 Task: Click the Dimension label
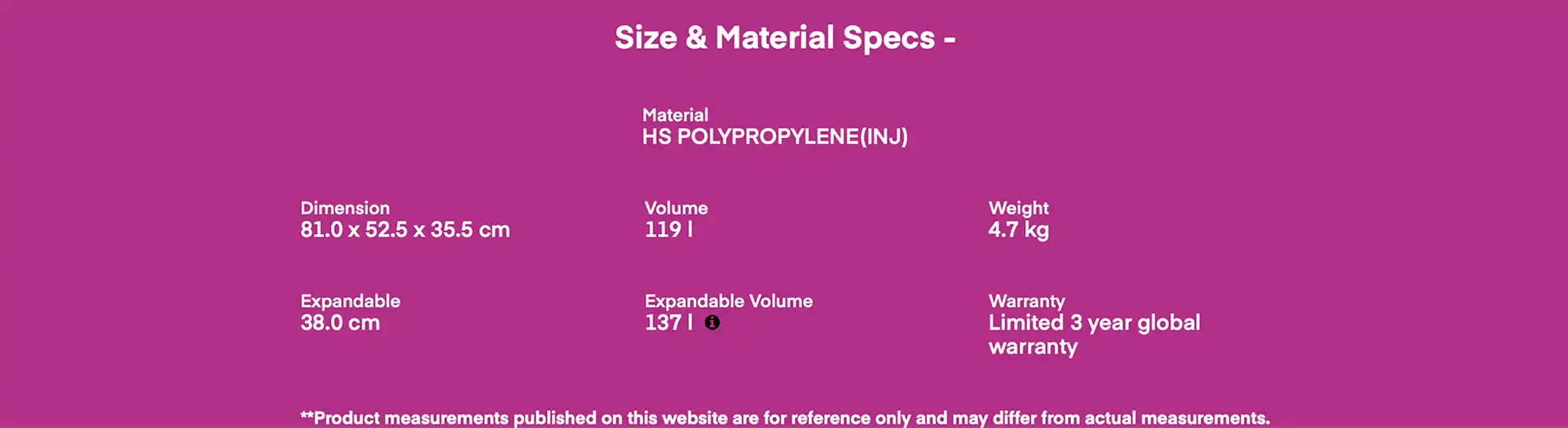click(345, 209)
